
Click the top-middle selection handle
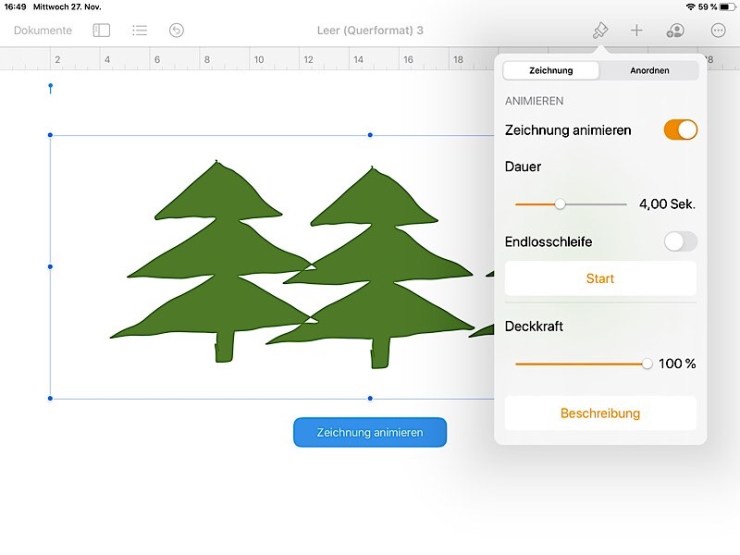tap(370, 135)
